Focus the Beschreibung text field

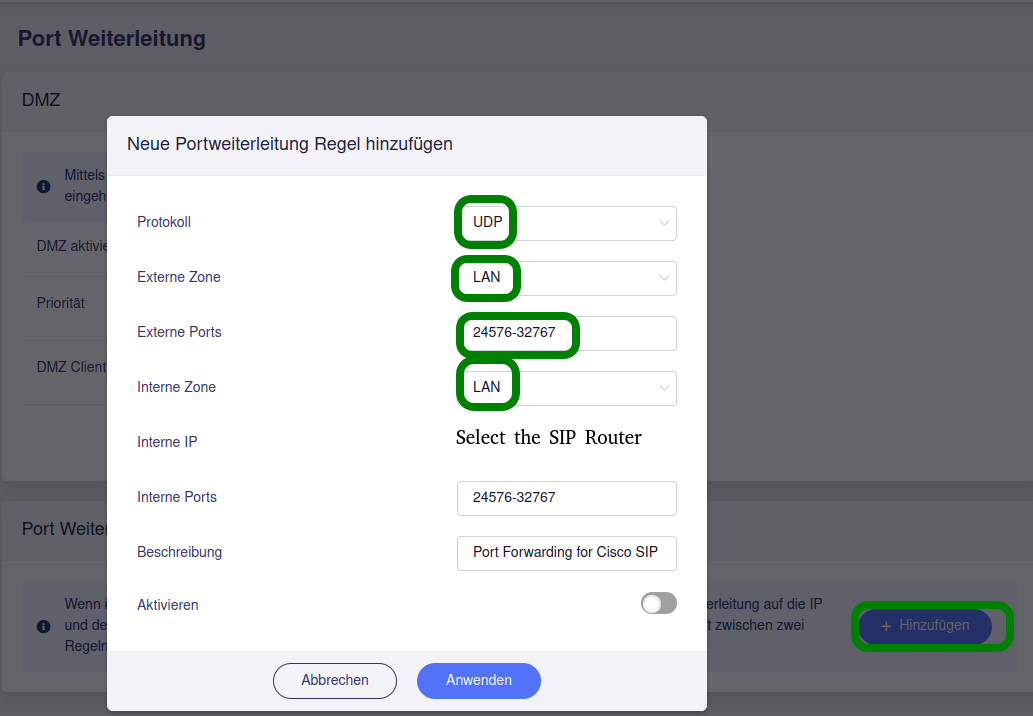click(566, 553)
